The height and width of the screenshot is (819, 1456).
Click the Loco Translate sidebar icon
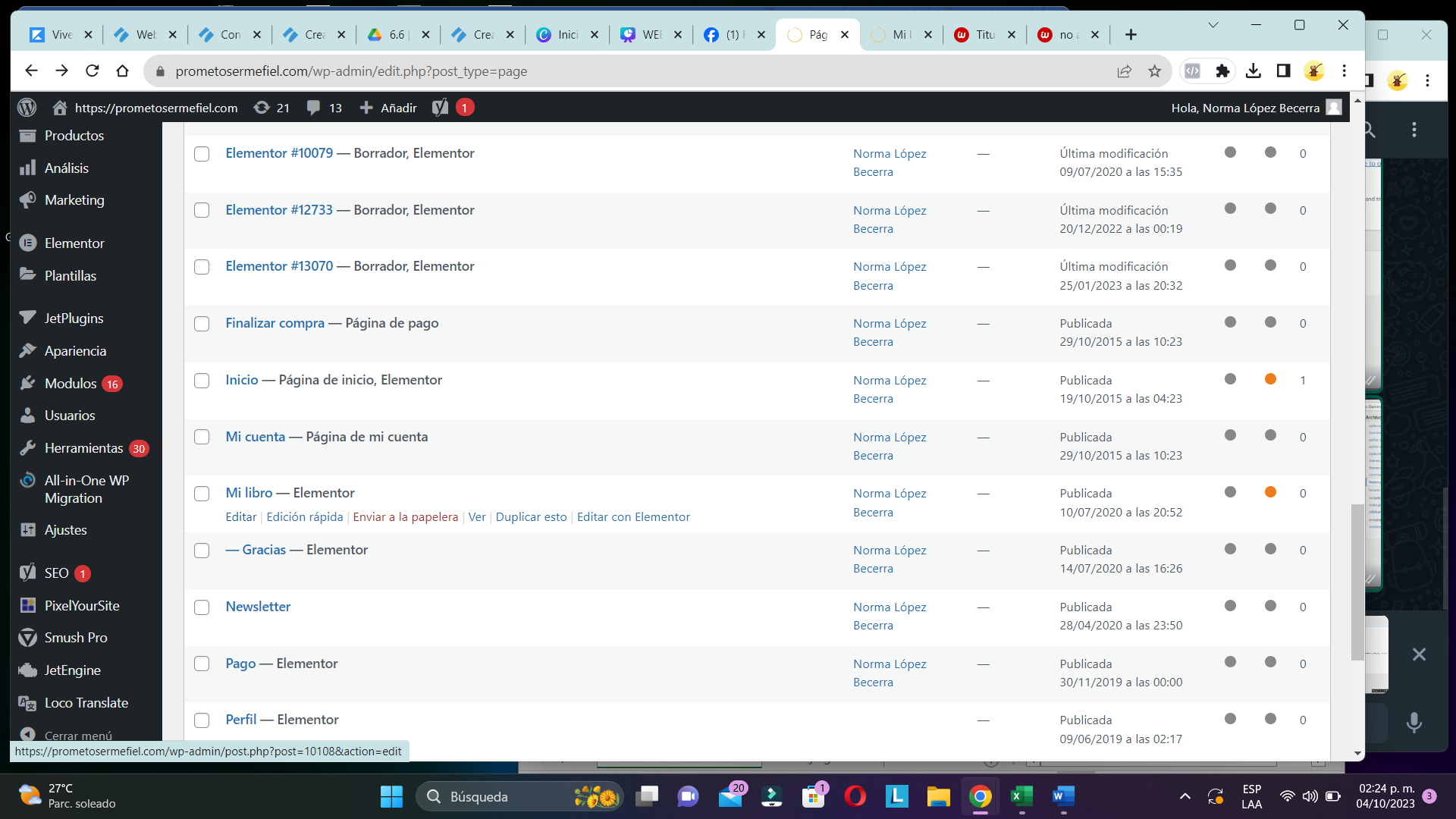click(28, 703)
